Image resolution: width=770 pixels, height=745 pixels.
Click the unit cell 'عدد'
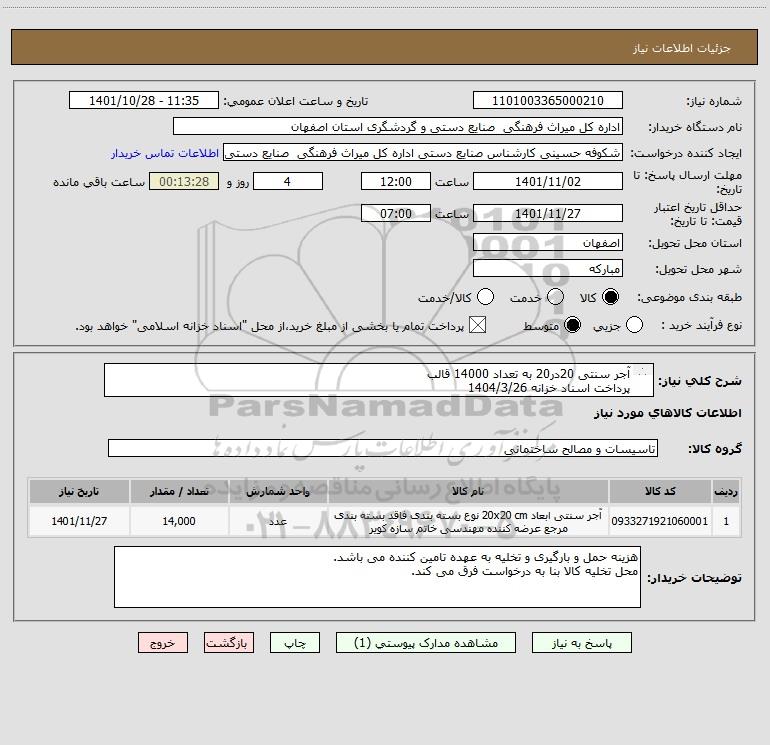tap(278, 521)
